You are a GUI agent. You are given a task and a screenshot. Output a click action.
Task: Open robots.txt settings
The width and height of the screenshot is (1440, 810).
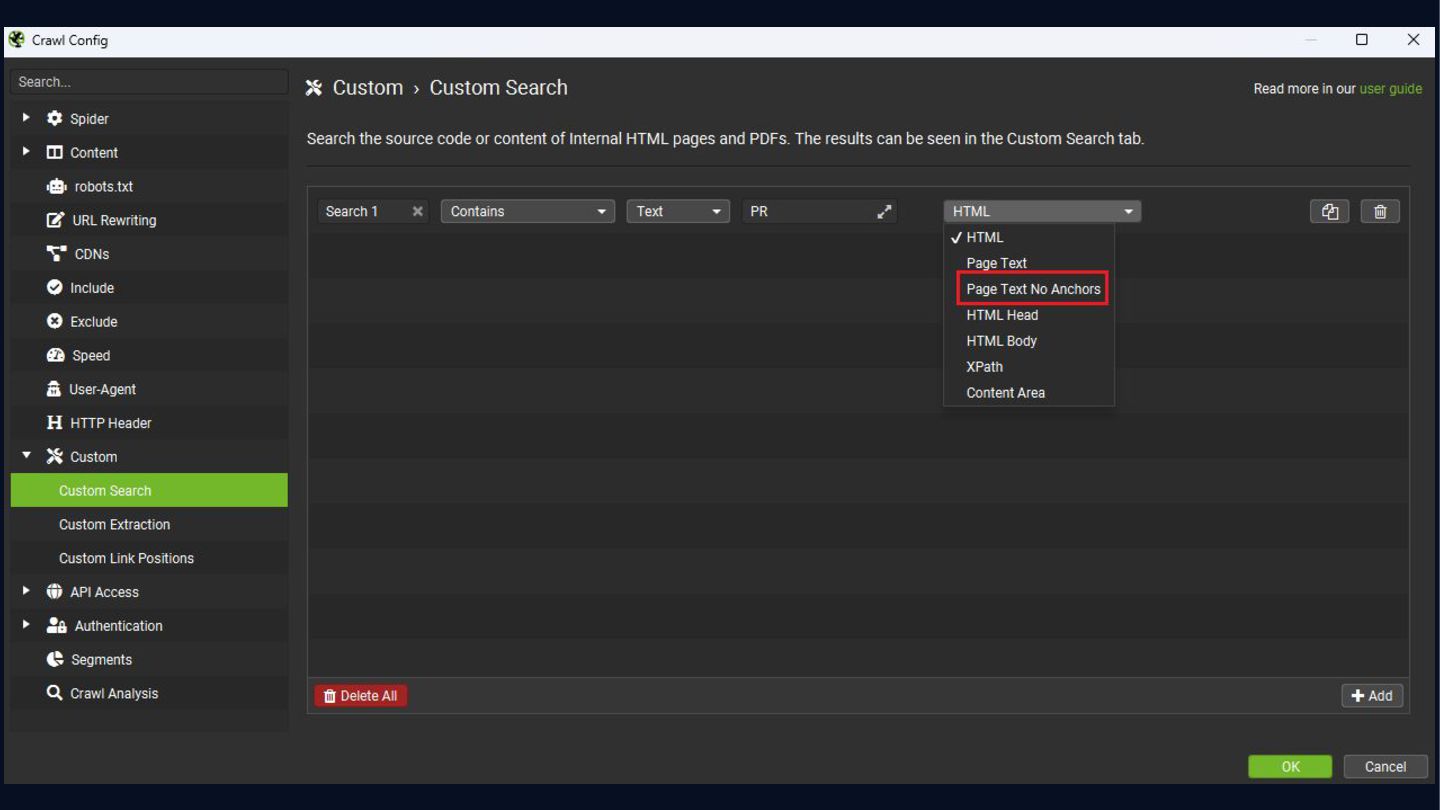(x=149, y=186)
